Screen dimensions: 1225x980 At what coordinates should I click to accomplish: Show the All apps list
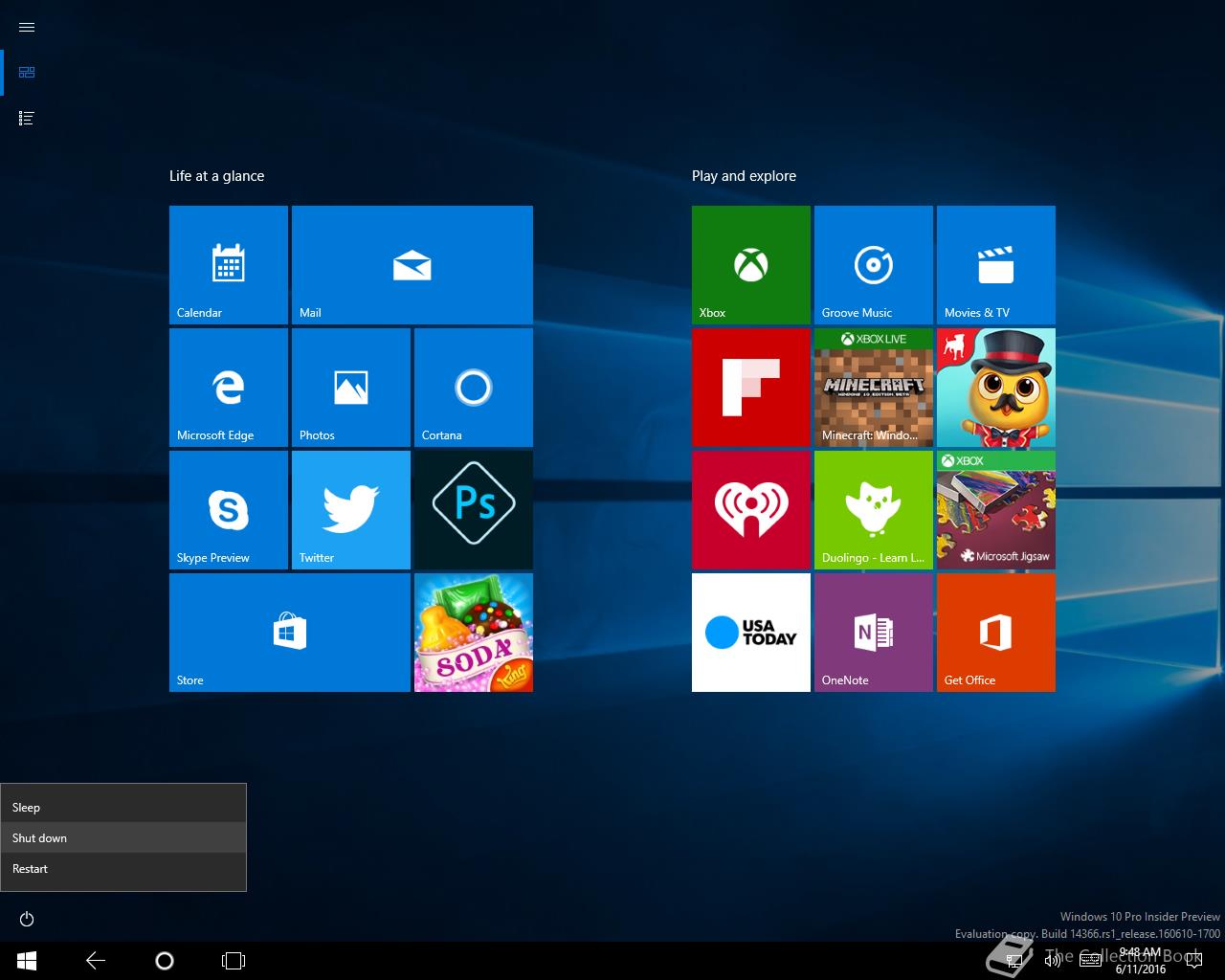(x=27, y=118)
